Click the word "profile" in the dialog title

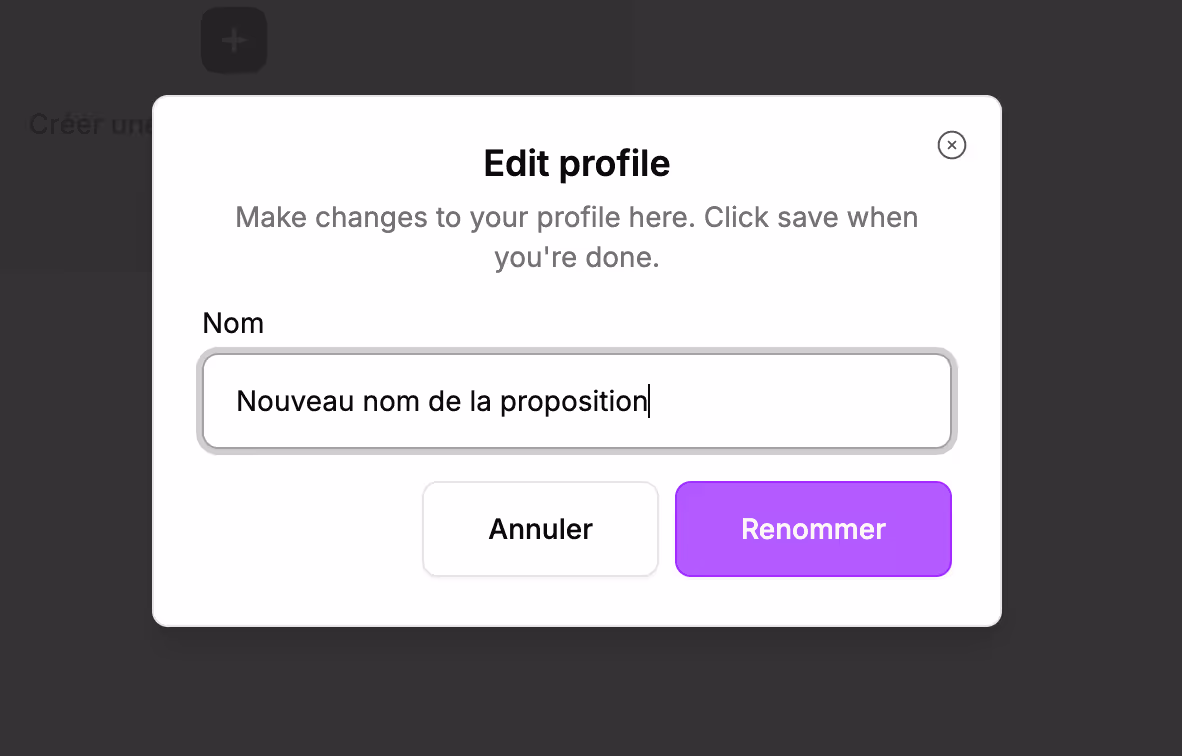coord(614,163)
